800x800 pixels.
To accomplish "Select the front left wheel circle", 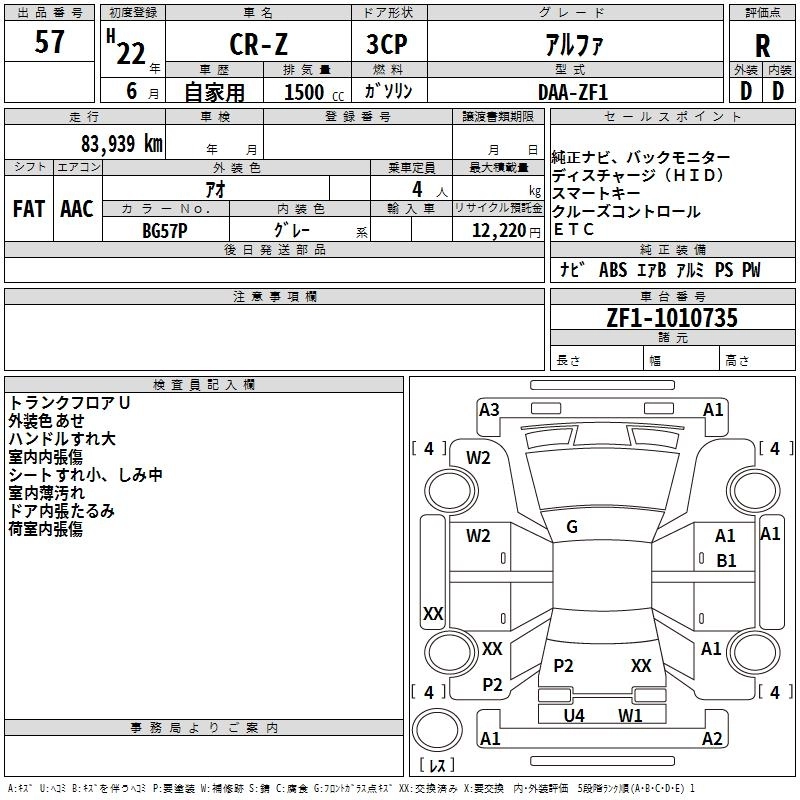I will [451, 491].
